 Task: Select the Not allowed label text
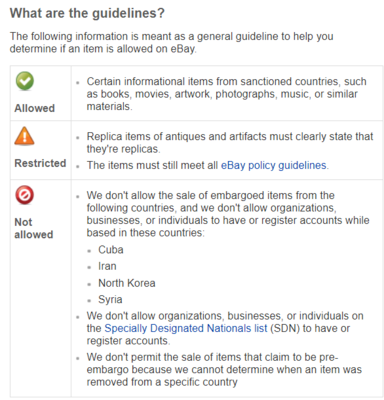pos(34,228)
